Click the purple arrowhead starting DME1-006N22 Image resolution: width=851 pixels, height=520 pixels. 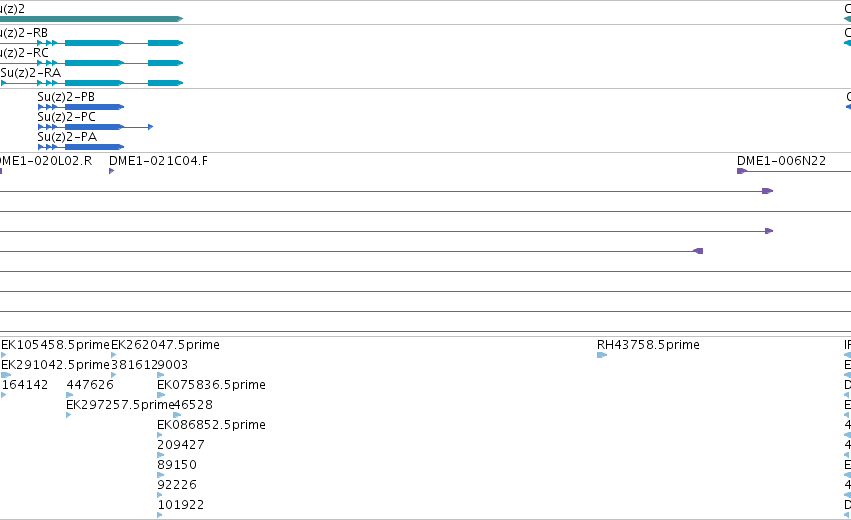pyautogui.click(x=741, y=172)
